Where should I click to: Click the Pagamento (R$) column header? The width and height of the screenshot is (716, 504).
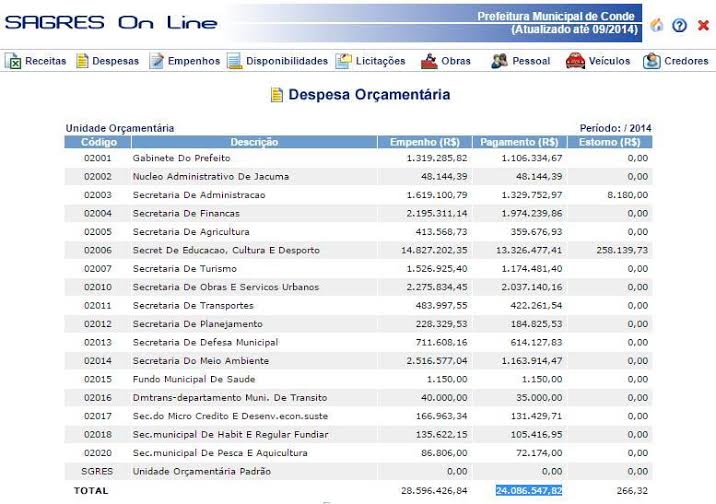pyautogui.click(x=519, y=142)
